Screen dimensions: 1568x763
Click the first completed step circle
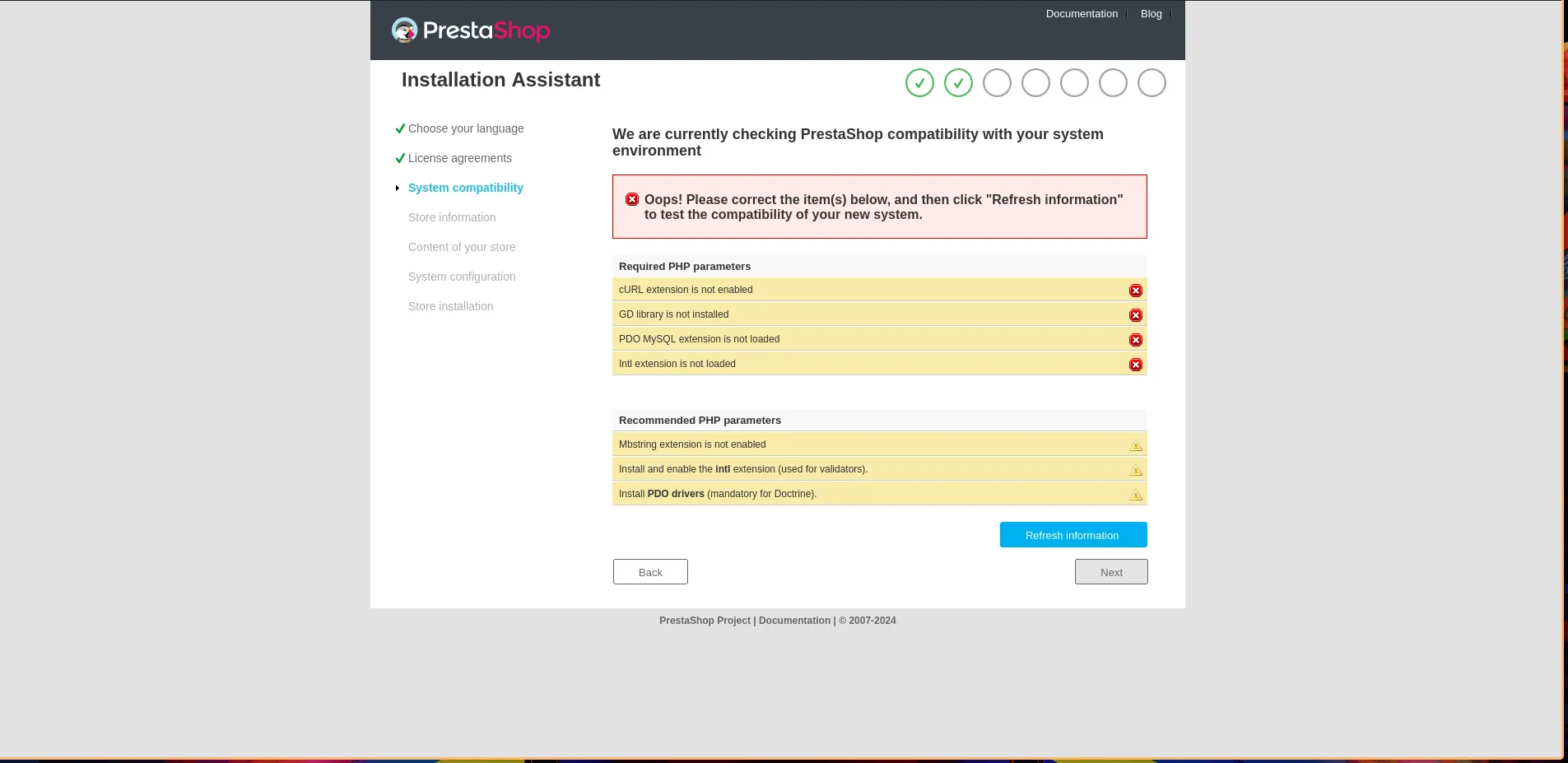[919, 83]
